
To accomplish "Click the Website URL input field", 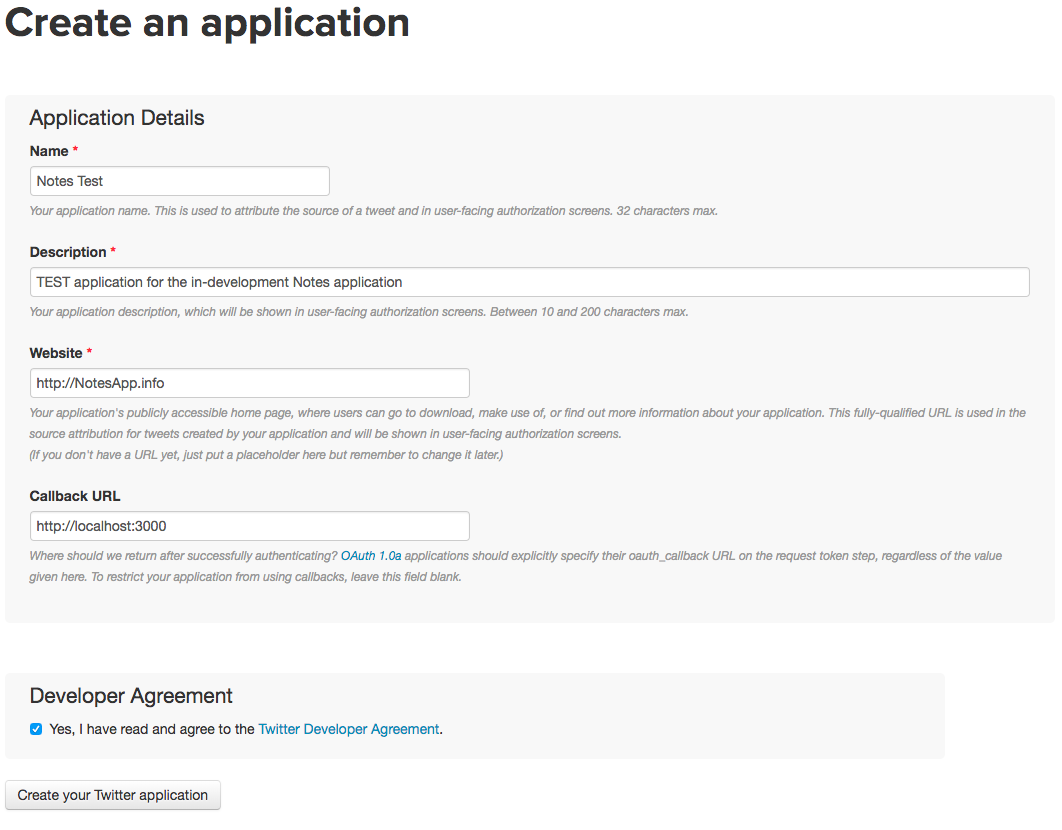I will click(249, 383).
